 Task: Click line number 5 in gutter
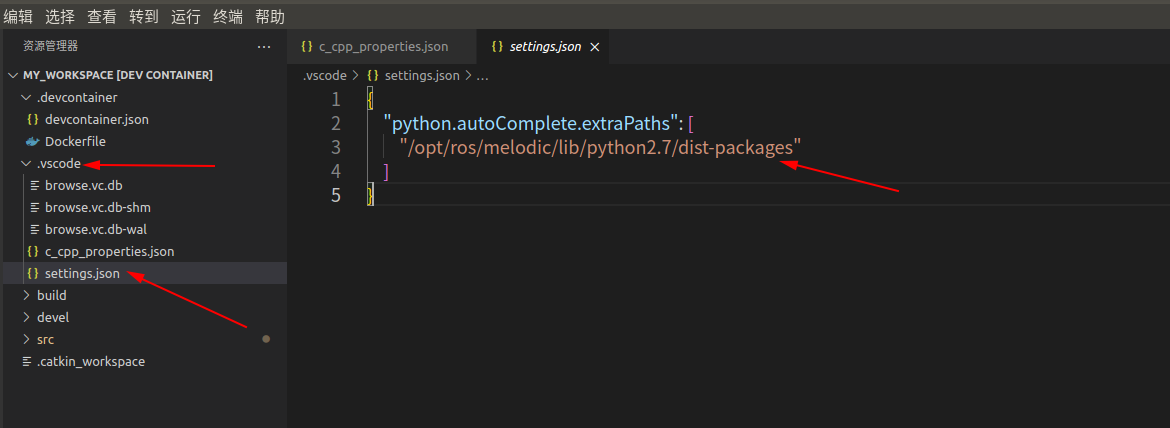[x=336, y=195]
